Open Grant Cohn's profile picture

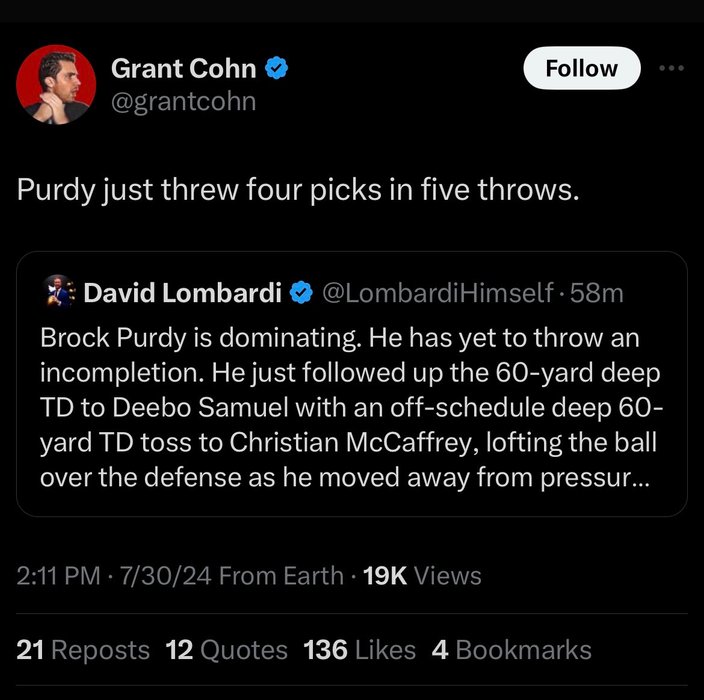(x=56, y=84)
